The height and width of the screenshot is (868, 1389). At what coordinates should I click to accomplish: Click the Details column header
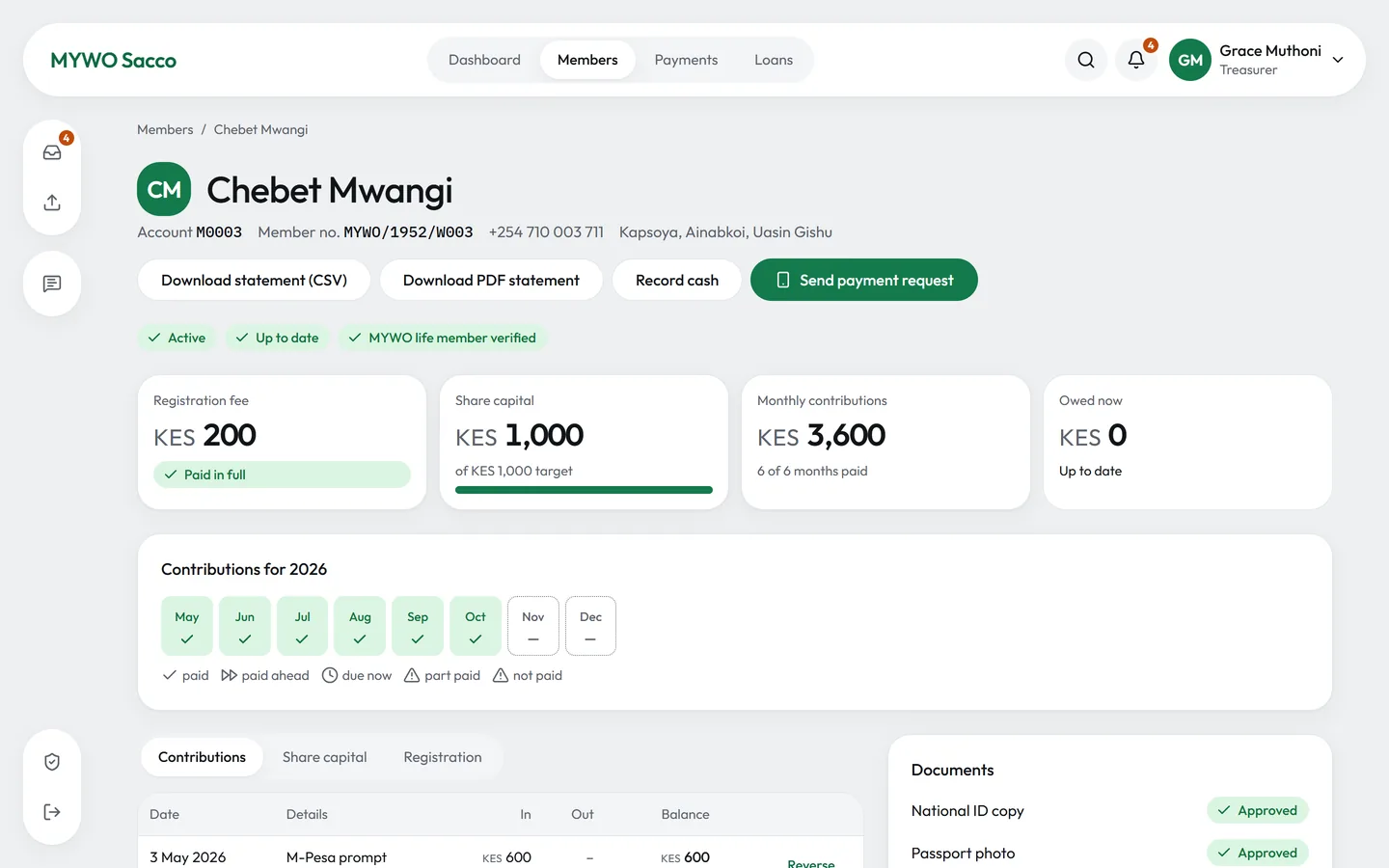pyautogui.click(x=307, y=814)
